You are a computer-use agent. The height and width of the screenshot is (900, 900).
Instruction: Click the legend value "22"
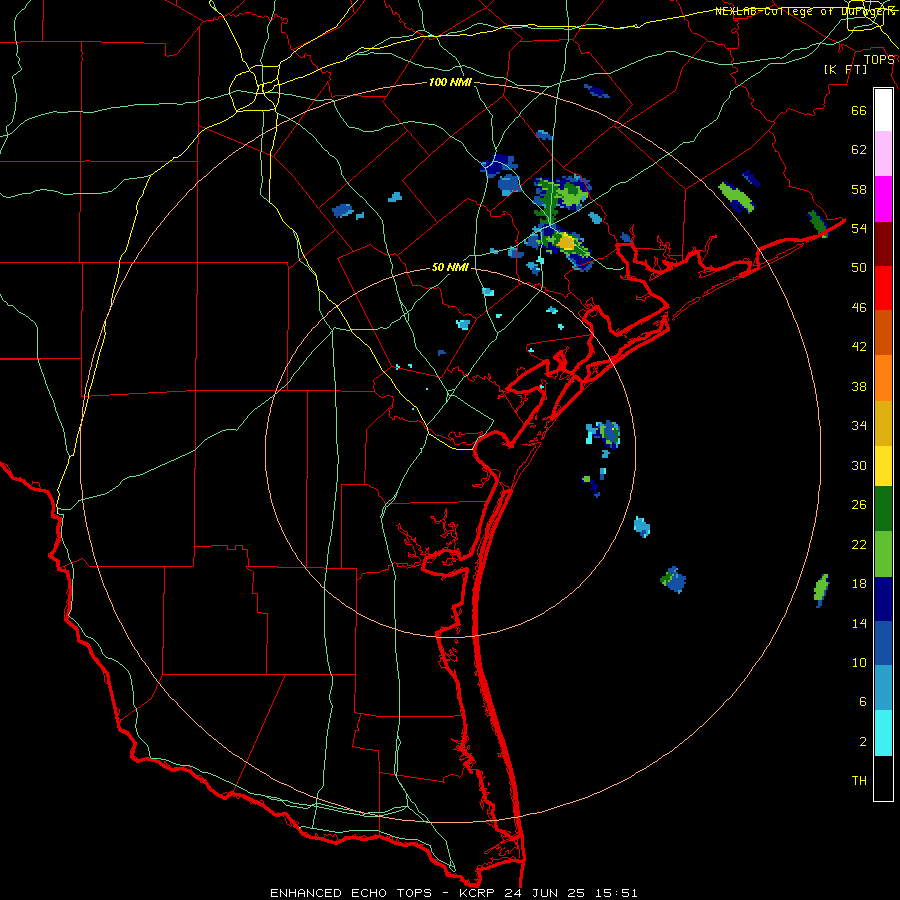click(859, 544)
